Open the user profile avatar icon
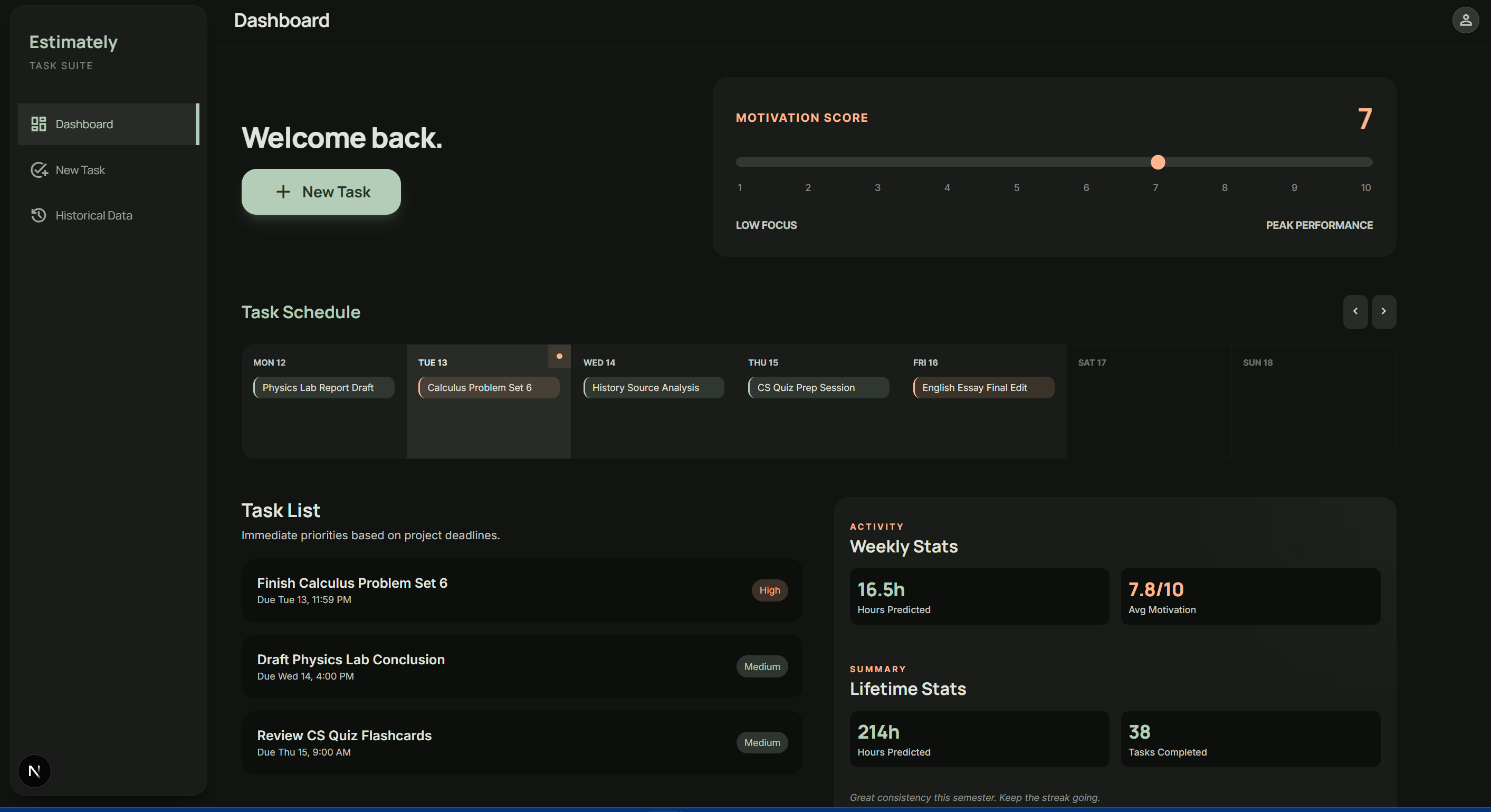The height and width of the screenshot is (812, 1491). (1465, 20)
